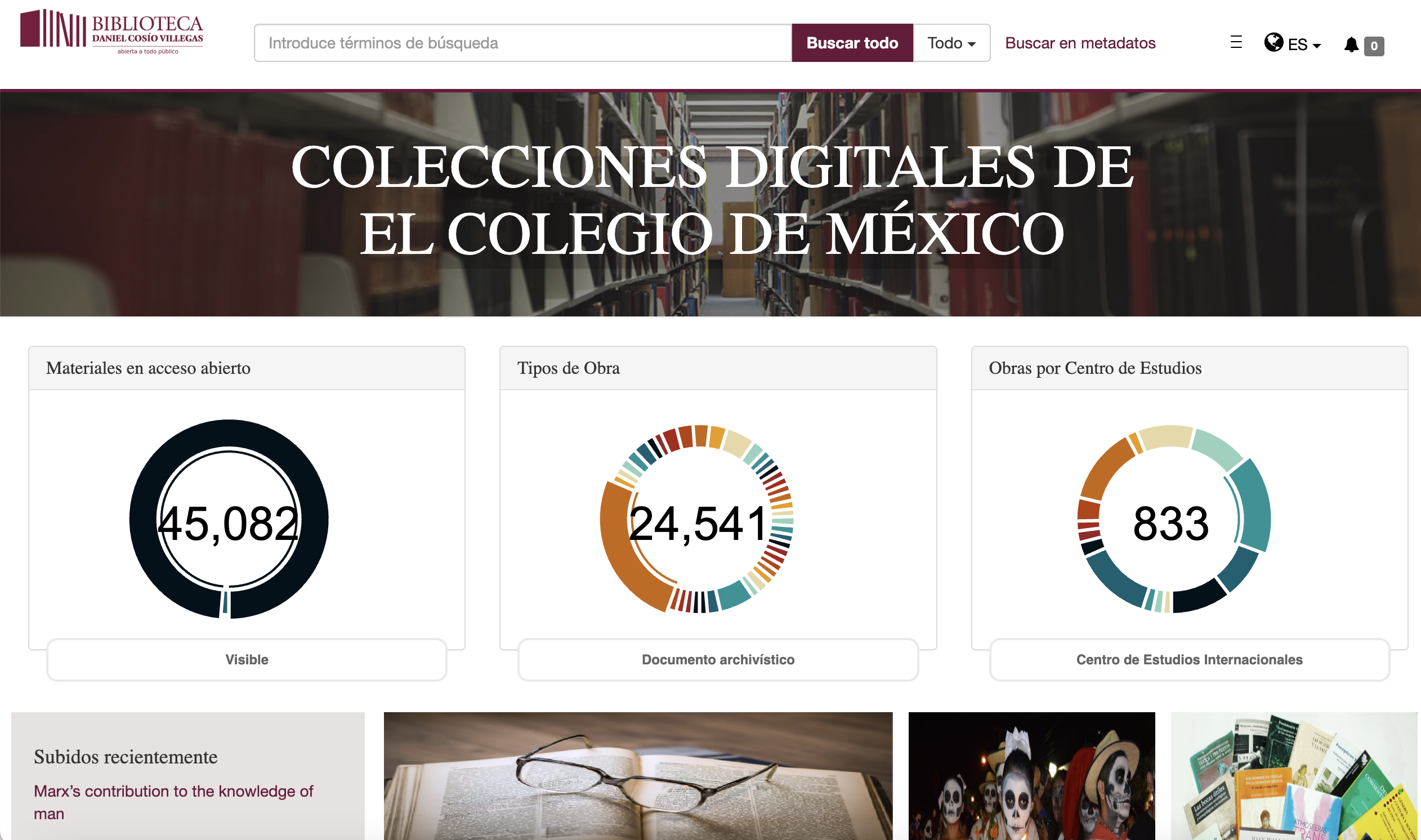Click the Buscar todo button

(x=852, y=43)
